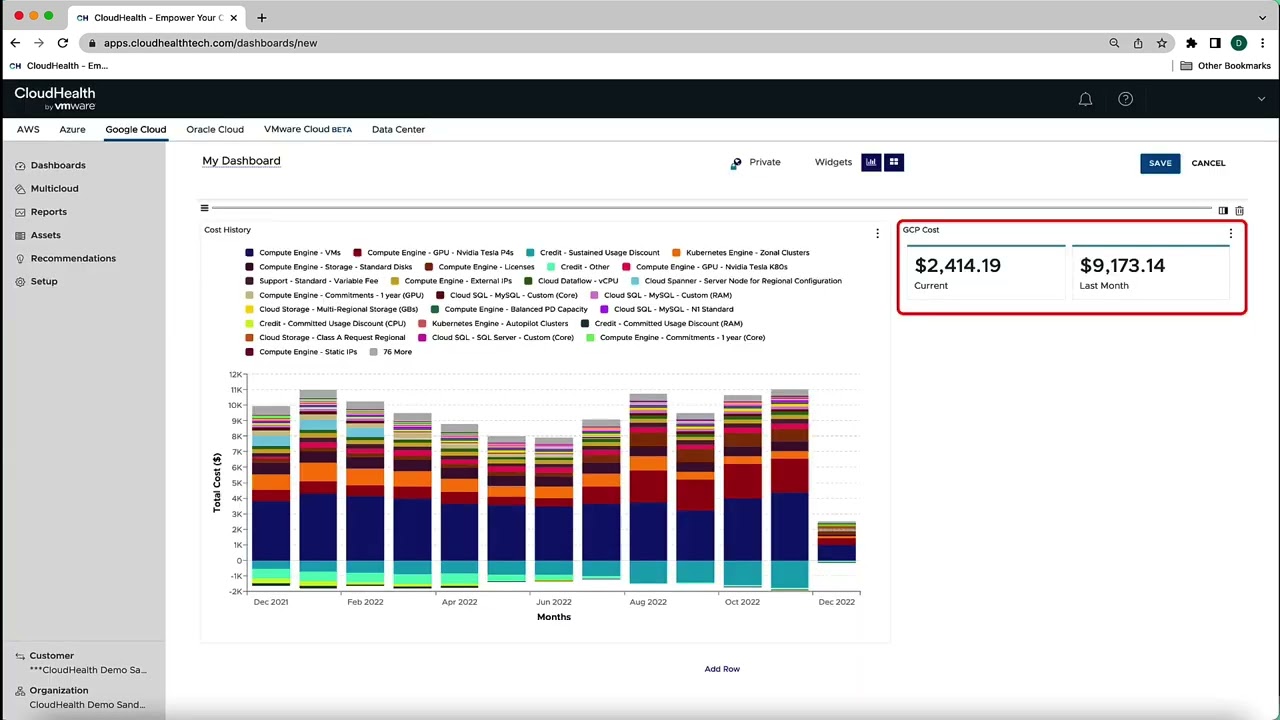
Task: Open Cost History widget options menu
Action: 877,233
